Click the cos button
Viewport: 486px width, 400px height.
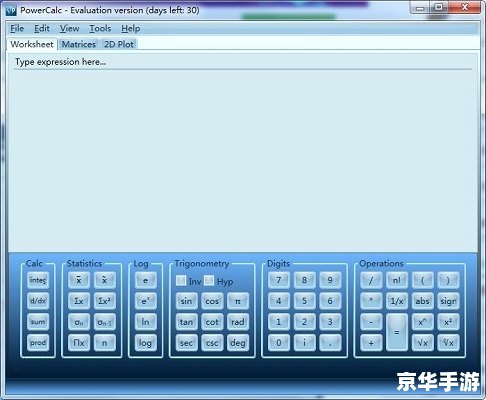tap(212, 301)
